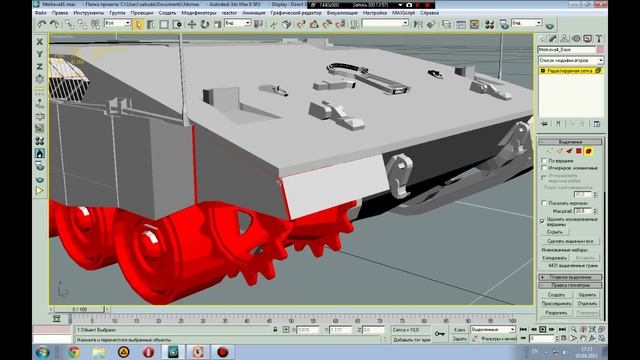Open the 'Модификаторы' menu
640x360 pixels.
pos(199,13)
